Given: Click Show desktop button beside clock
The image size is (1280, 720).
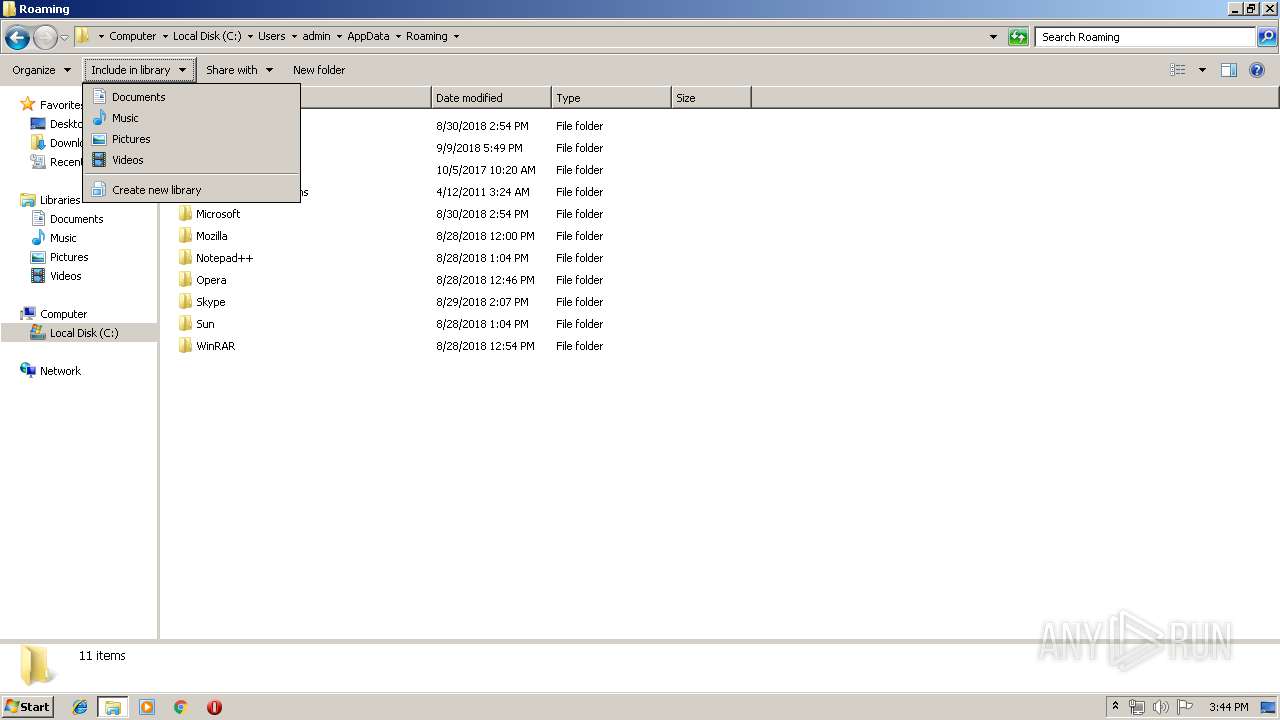Looking at the screenshot, I should tap(1268, 707).
